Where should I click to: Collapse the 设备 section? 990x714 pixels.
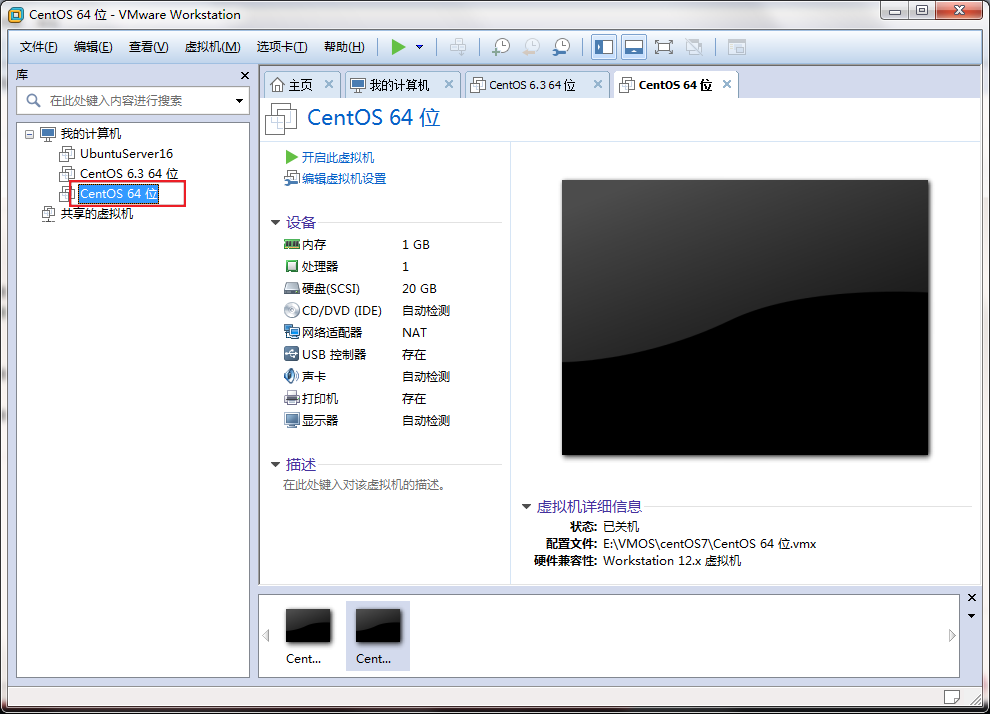[x=275, y=222]
